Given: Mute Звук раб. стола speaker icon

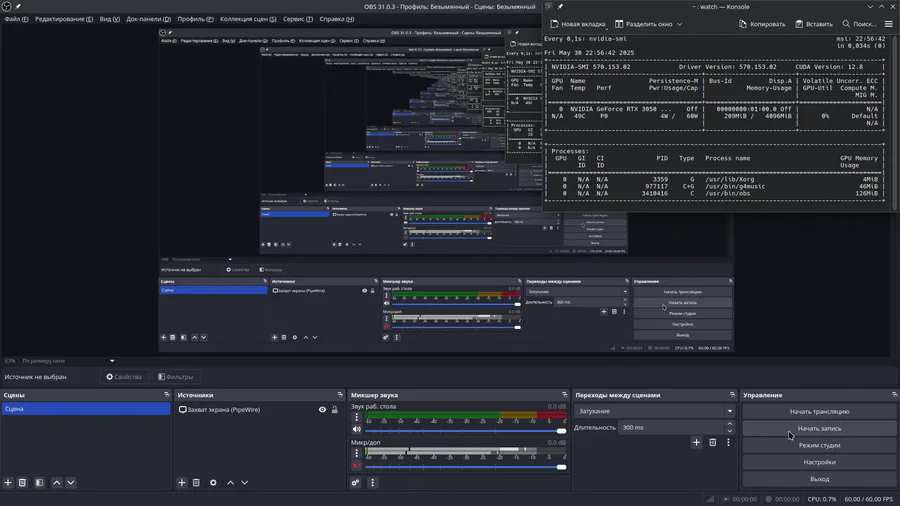Looking at the screenshot, I should click(x=356, y=429).
